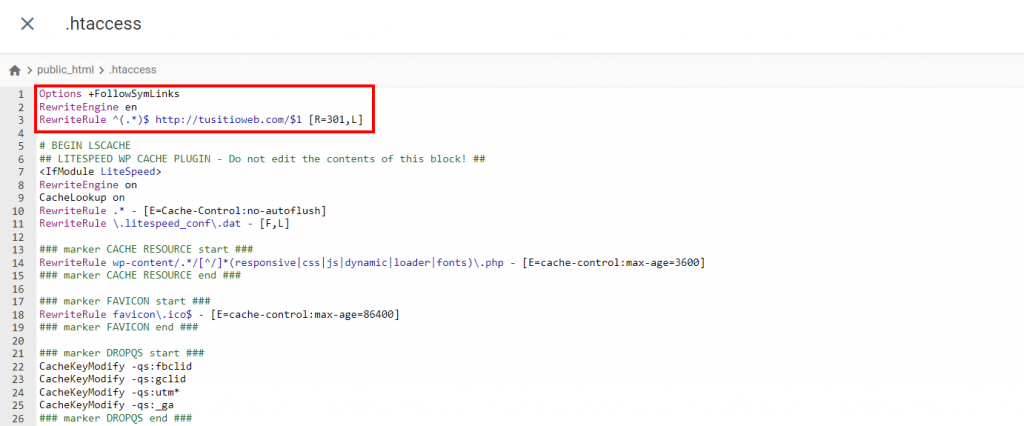Screen dimensions: 1024x426
Task: Click 'marker FAVICON end' comment
Action: coord(119,327)
